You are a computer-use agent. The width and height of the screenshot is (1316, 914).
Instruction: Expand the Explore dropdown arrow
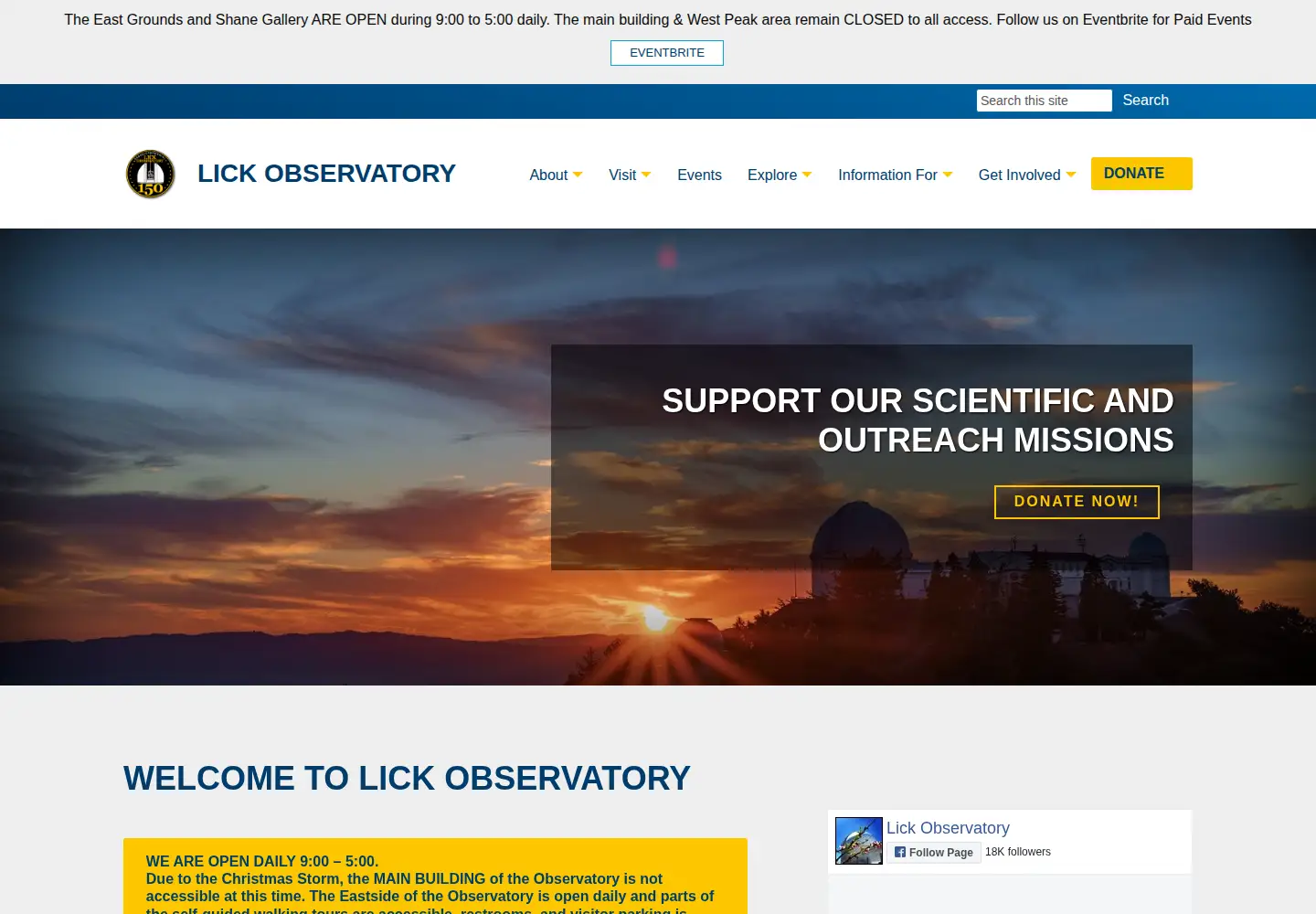coord(807,175)
